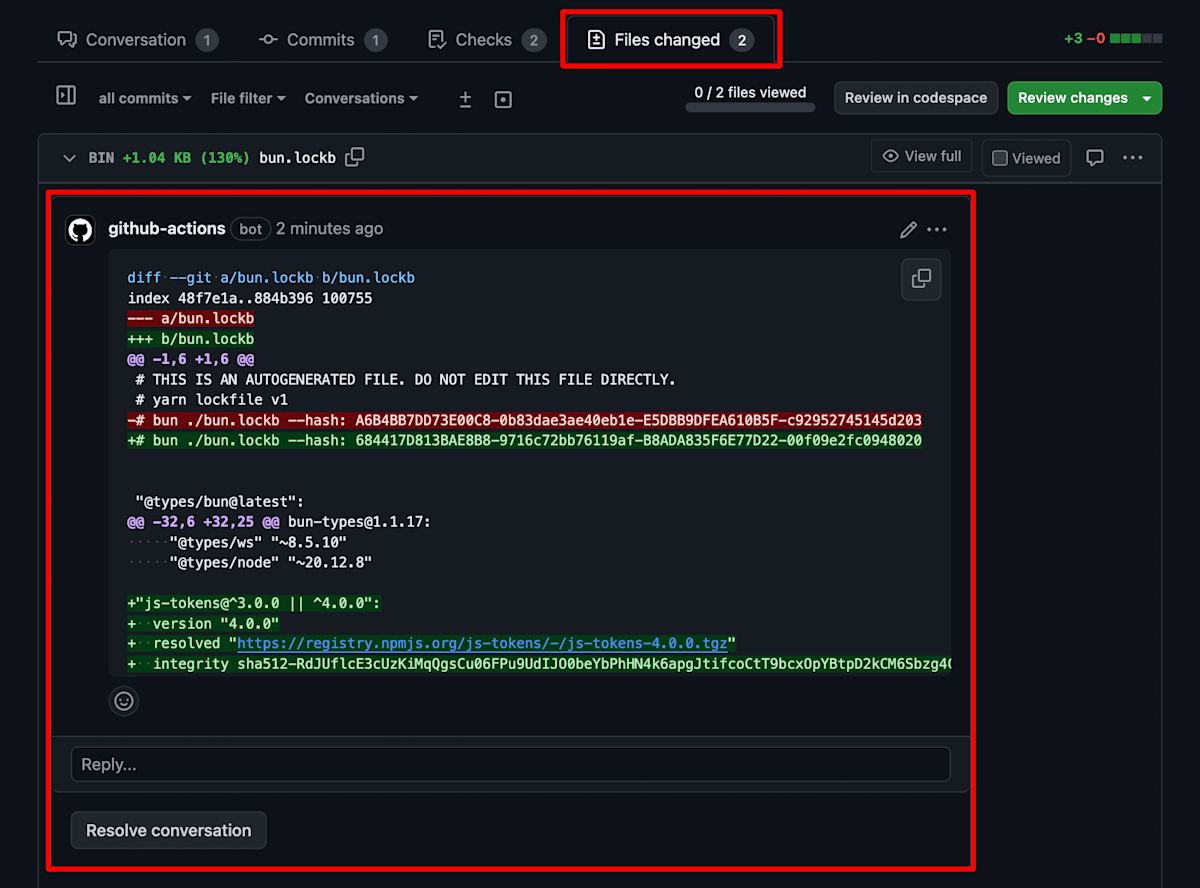Switch to the Commits tab
This screenshot has width=1200, height=888.
(x=322, y=40)
